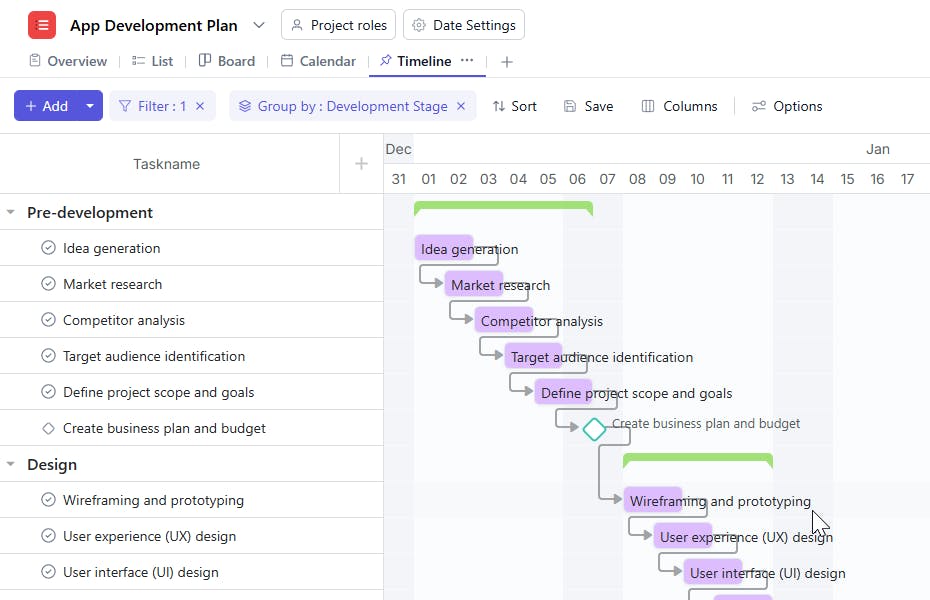Clear the Filter: 1 chip

coord(200,106)
